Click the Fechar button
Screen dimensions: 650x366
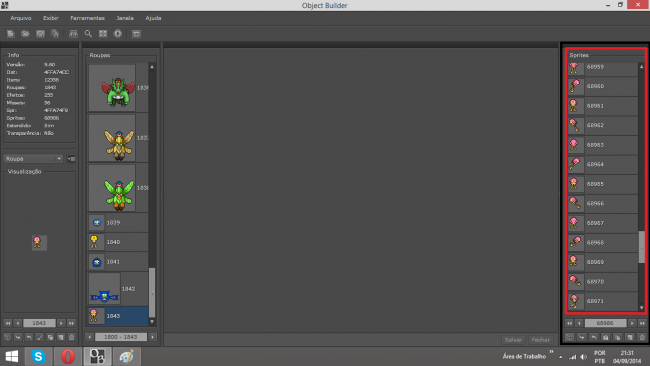coord(541,339)
